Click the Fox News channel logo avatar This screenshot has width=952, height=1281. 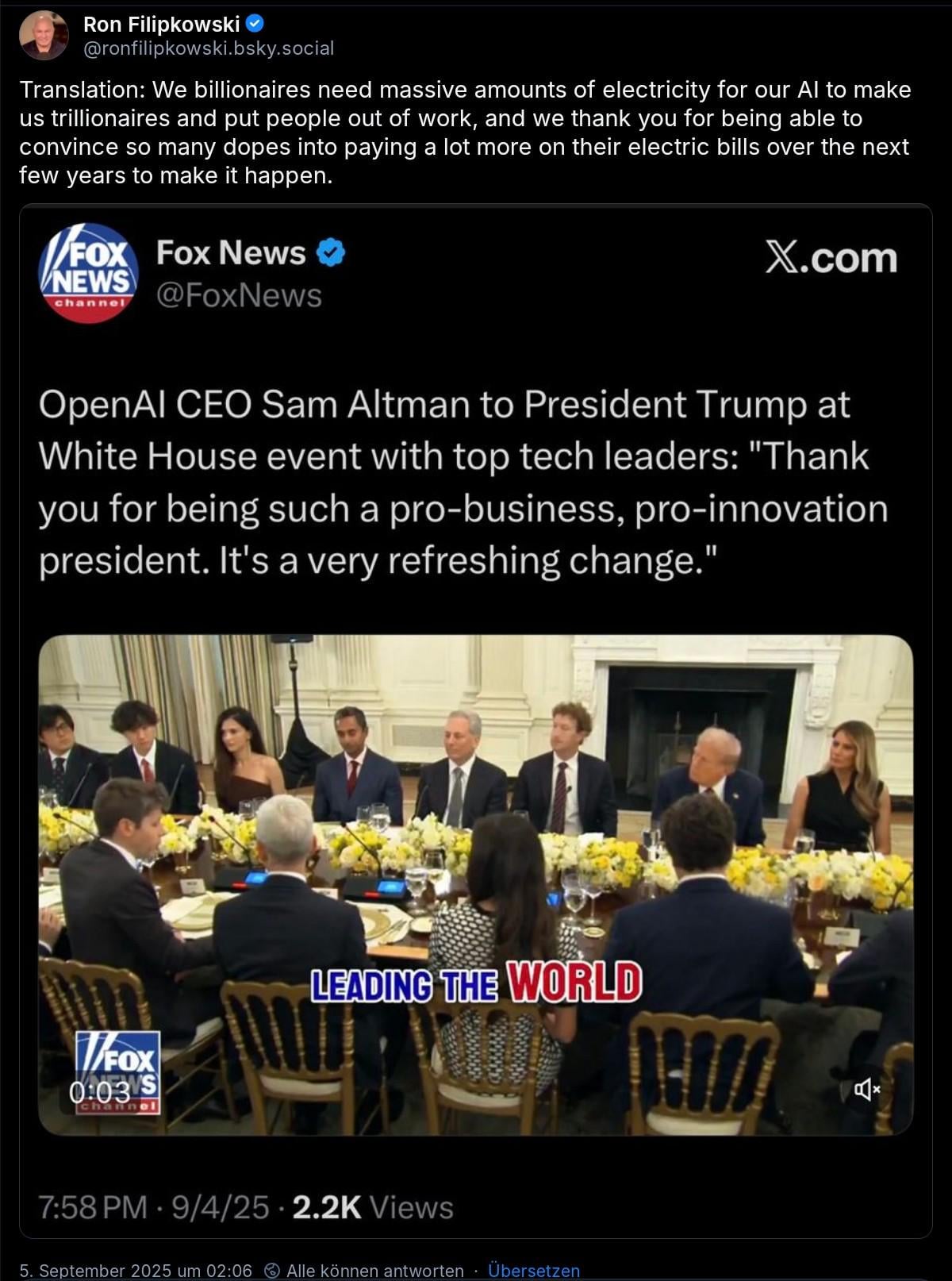pos(89,273)
